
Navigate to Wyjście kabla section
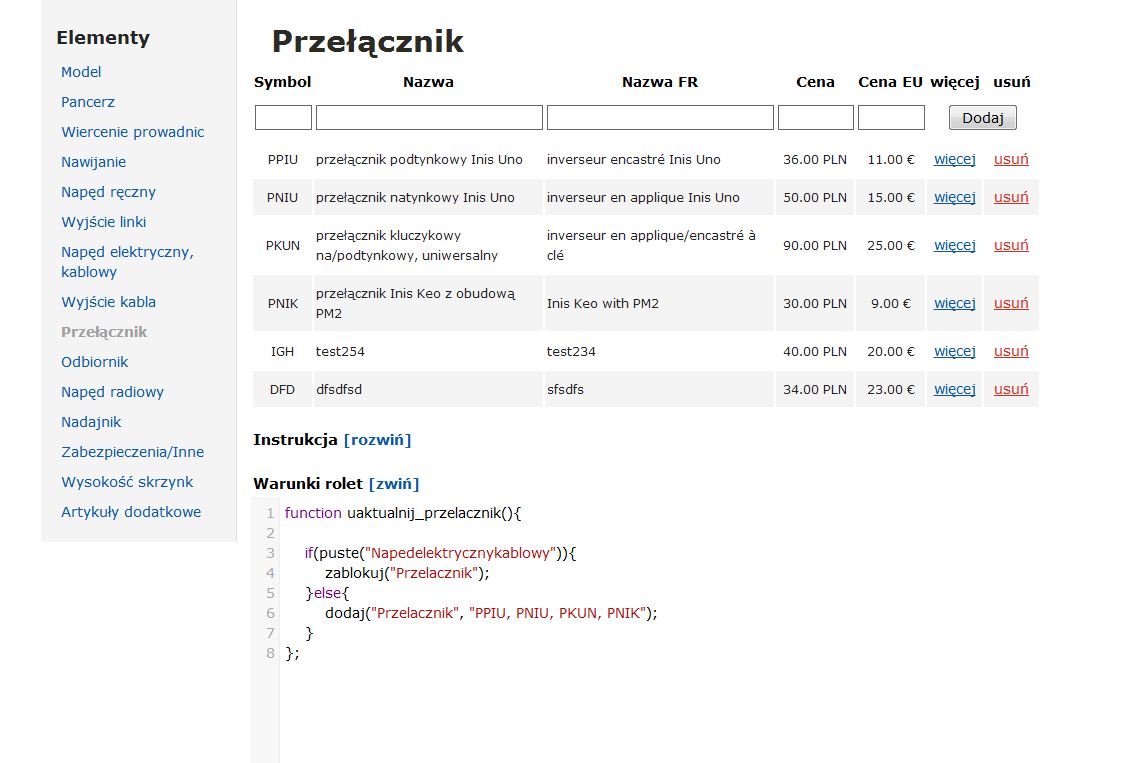pos(108,302)
